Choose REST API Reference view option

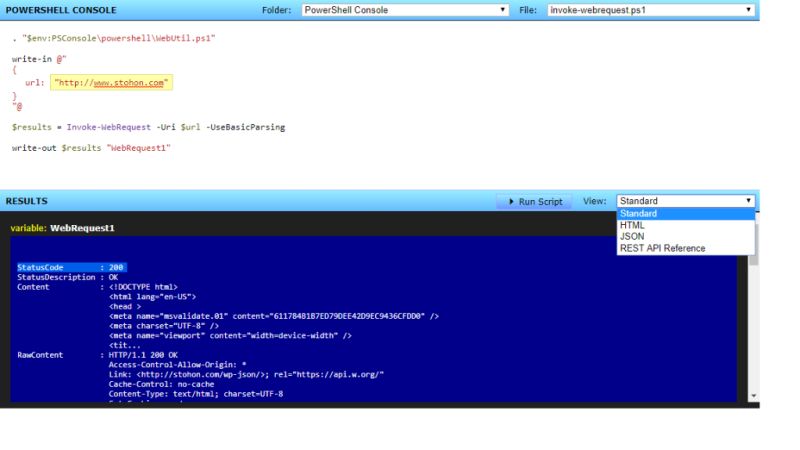685,248
